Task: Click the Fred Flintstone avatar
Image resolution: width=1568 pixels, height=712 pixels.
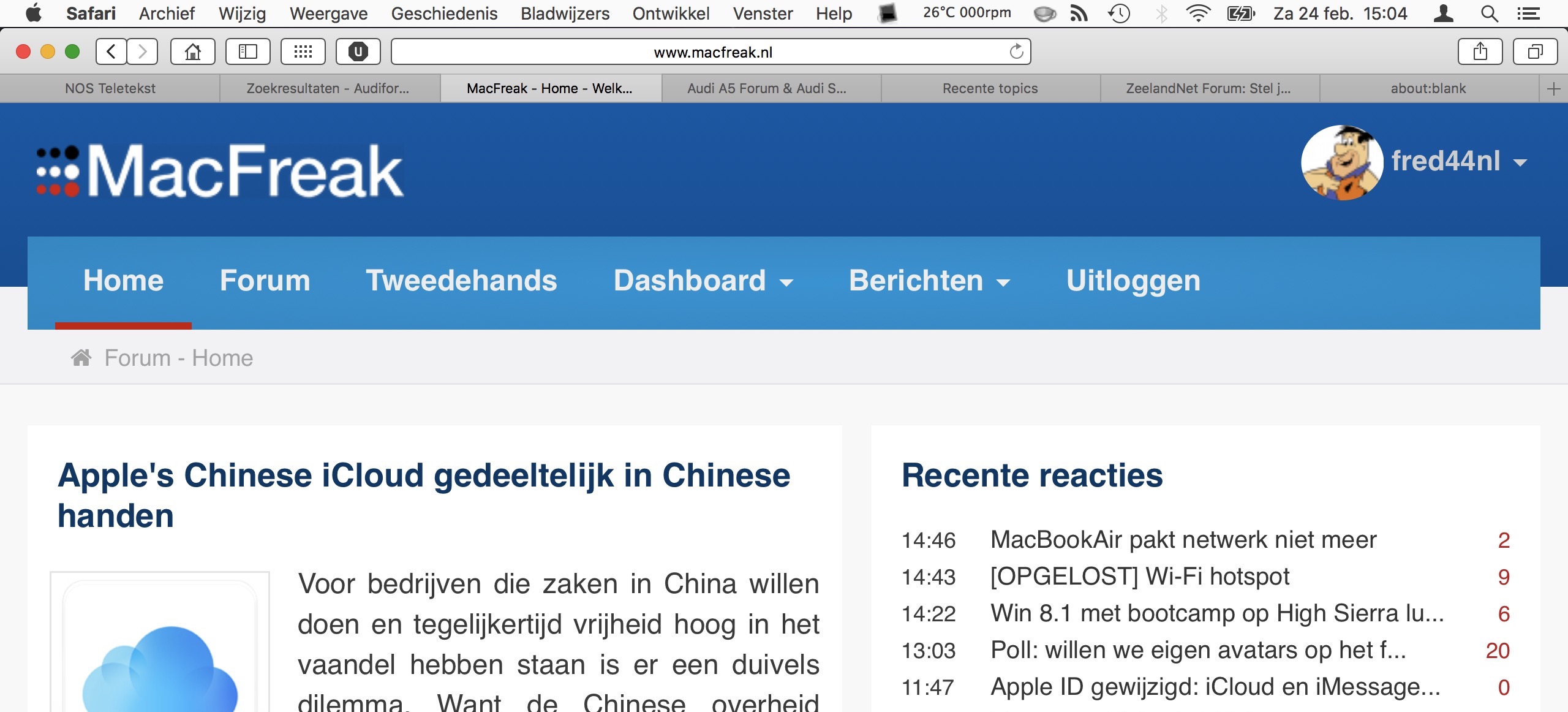Action: 1341,162
